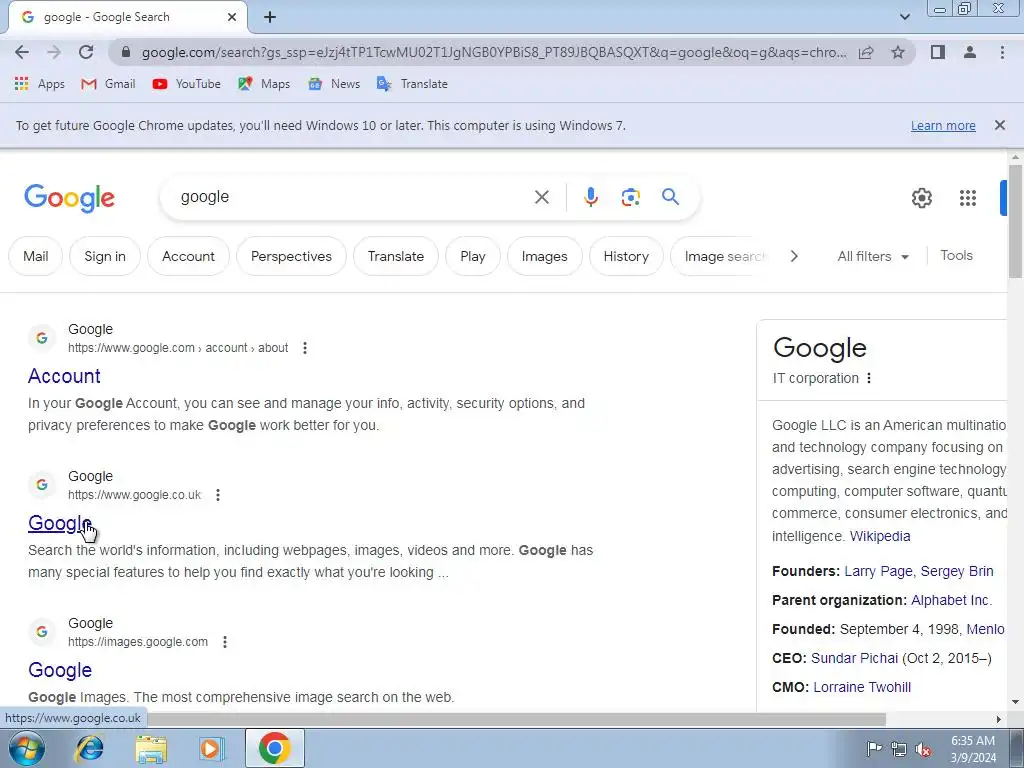Open the Gmail bookmark

point(108,84)
